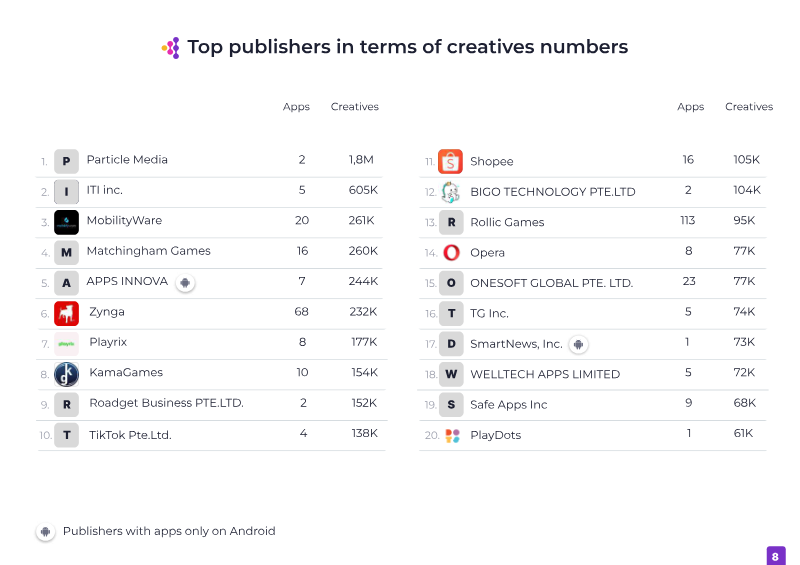Viewport: 800px width, 565px height.
Task: Click the BIGO Technology mascot logo
Action: 451,192
